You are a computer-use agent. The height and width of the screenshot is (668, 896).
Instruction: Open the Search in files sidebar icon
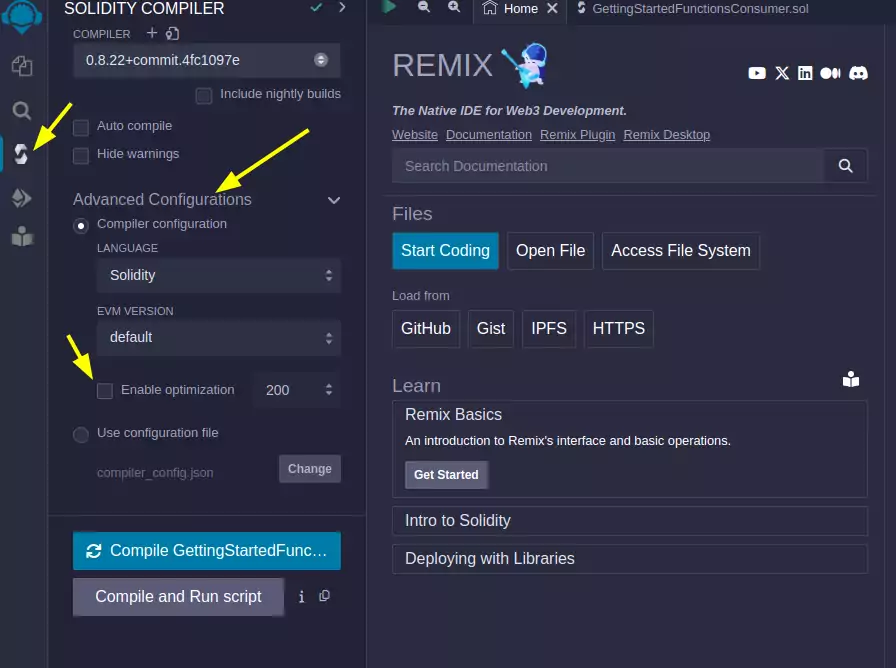(x=22, y=110)
